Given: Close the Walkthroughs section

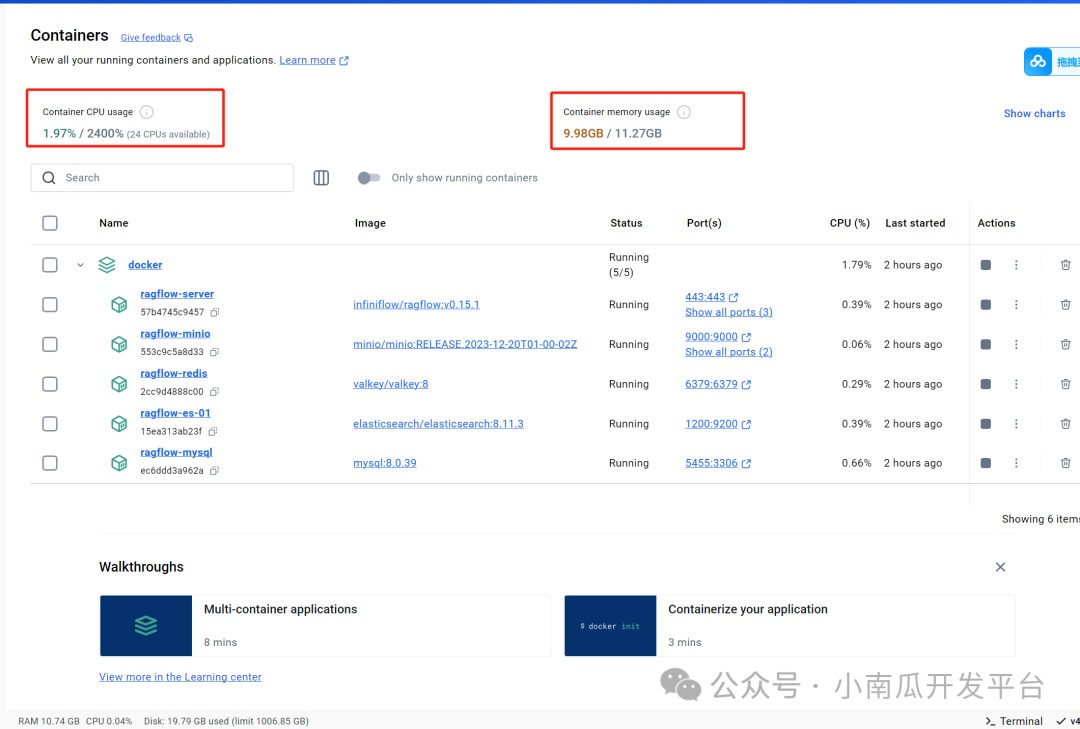Looking at the screenshot, I should pos(1000,567).
